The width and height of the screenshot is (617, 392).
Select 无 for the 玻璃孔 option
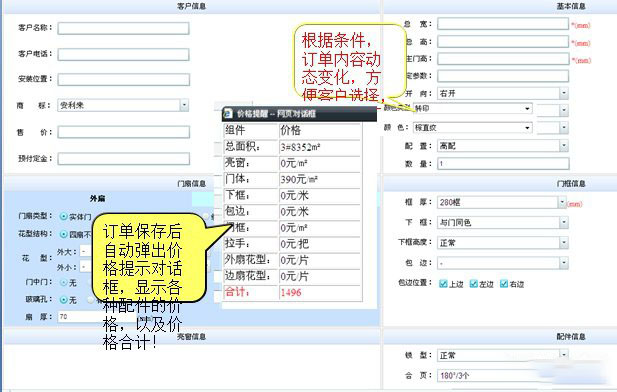click(63, 300)
